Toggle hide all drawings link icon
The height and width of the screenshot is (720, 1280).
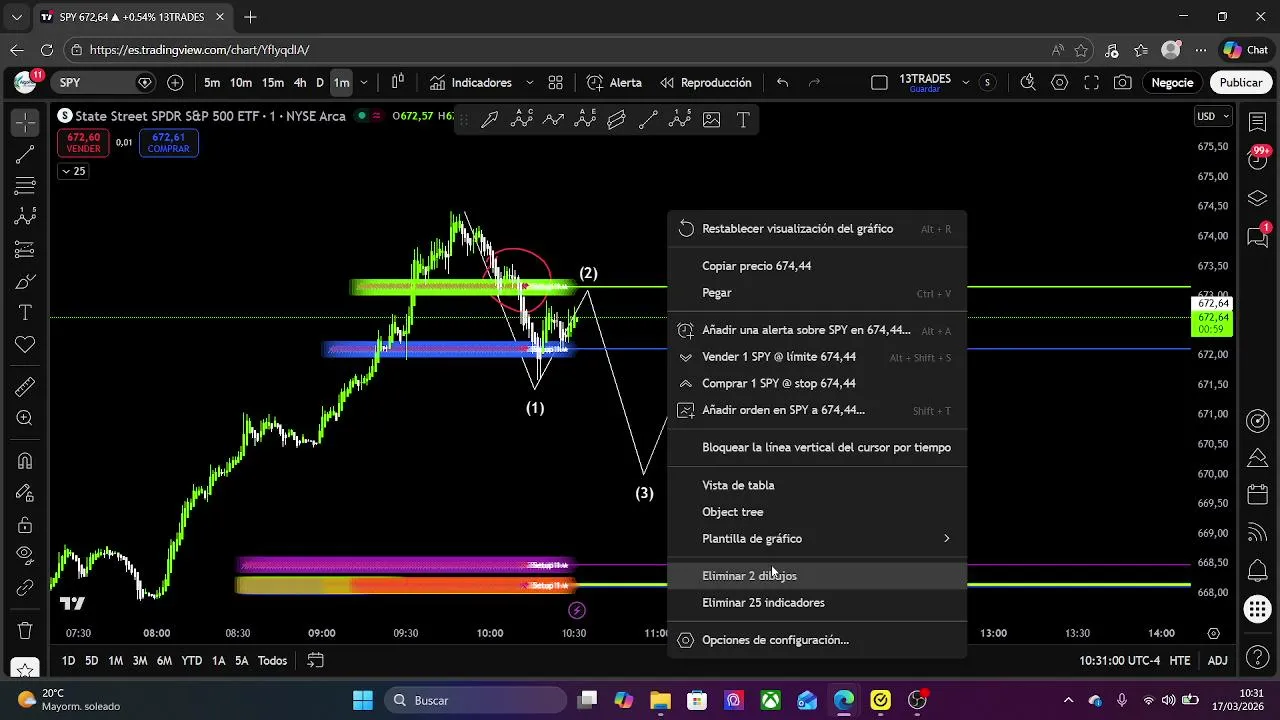pos(25,587)
